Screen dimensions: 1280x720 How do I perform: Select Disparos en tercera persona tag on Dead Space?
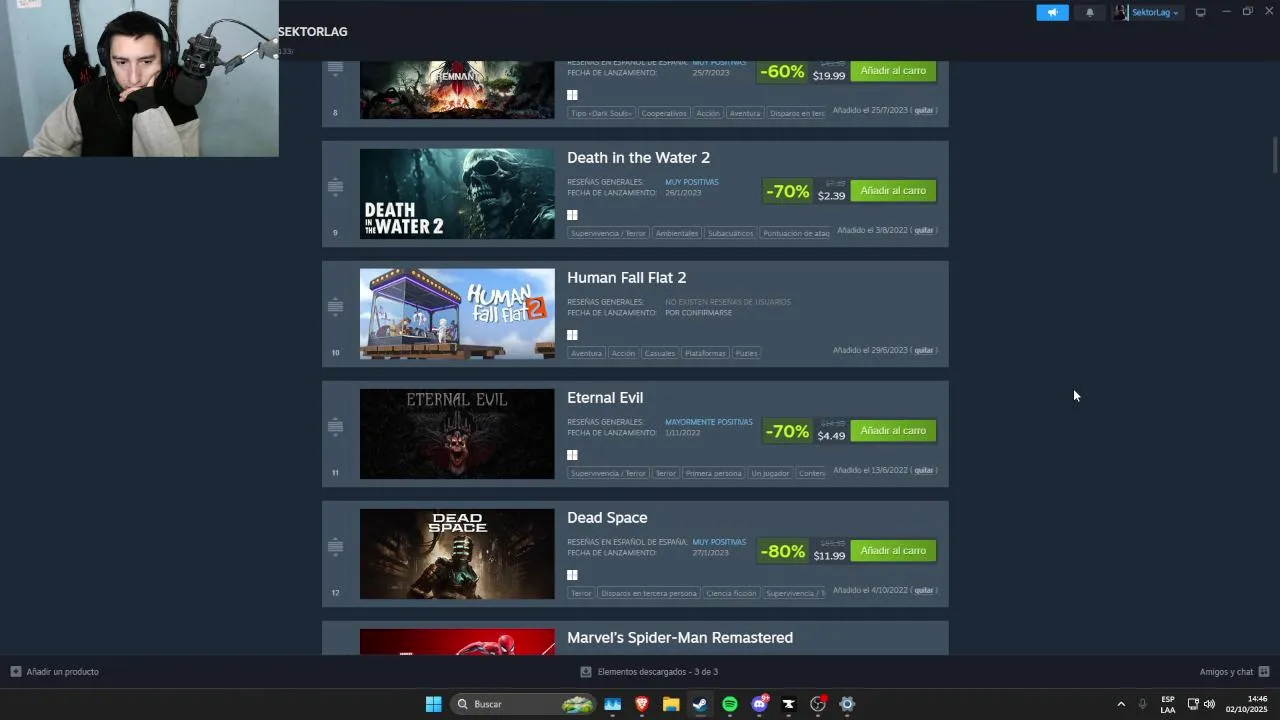click(x=649, y=593)
